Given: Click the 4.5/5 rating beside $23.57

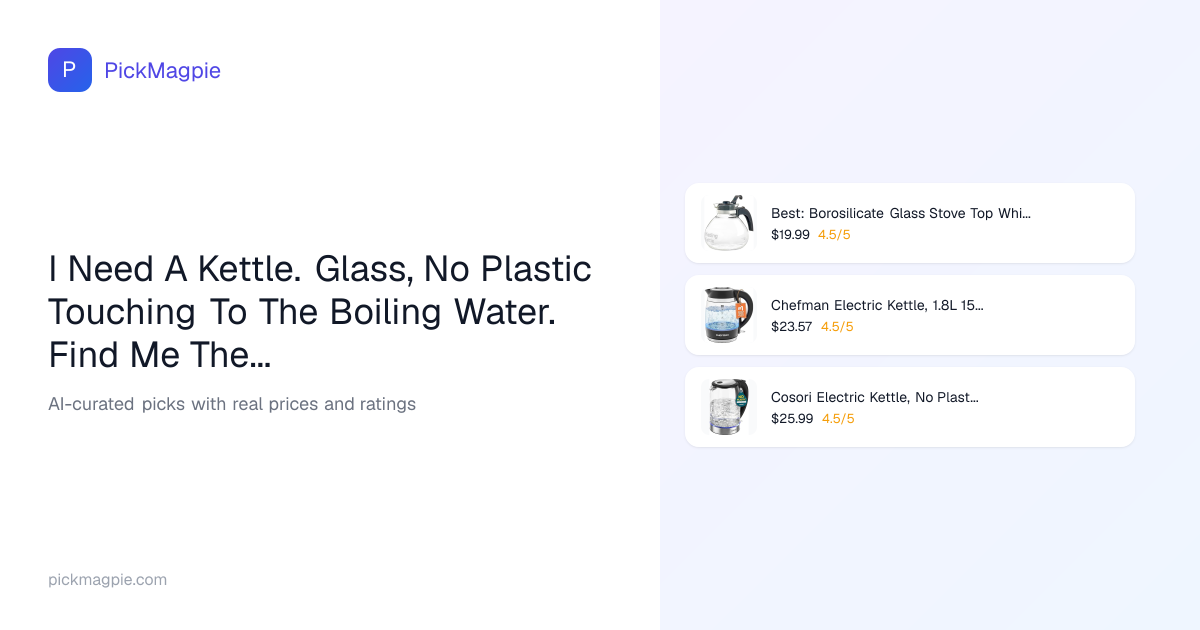Looking at the screenshot, I should (837, 327).
